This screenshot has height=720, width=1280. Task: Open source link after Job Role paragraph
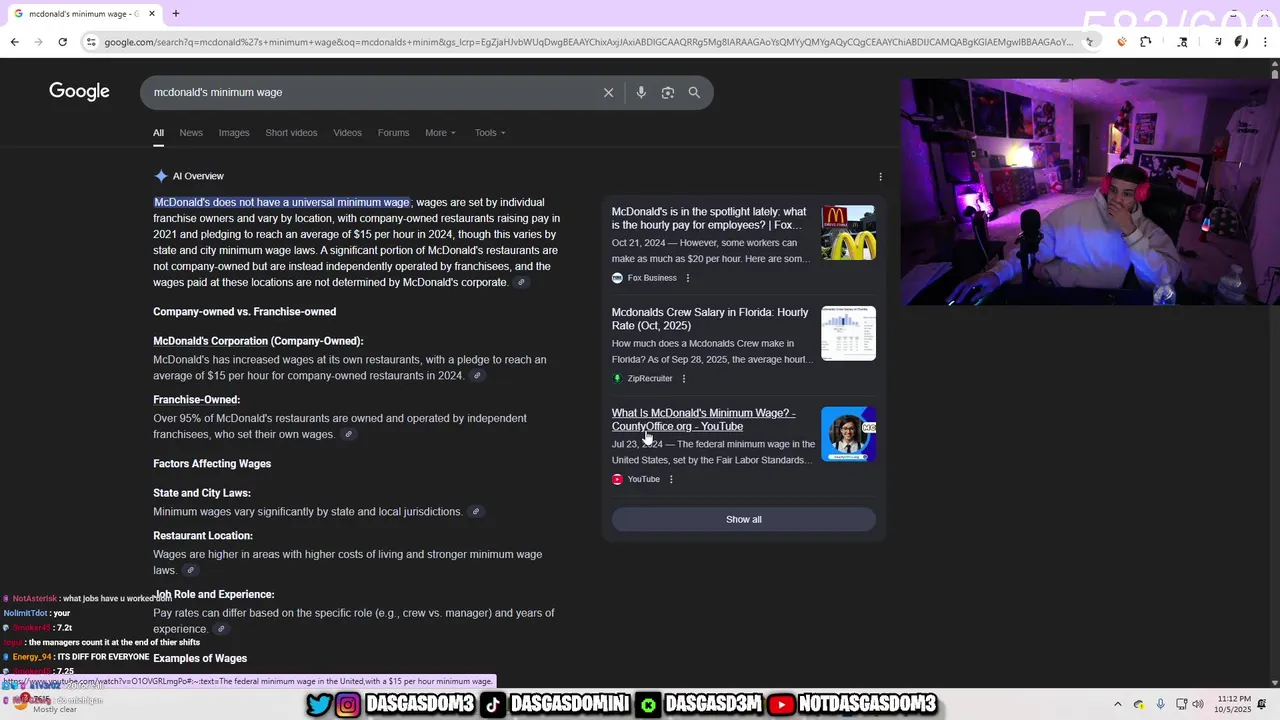221,630
